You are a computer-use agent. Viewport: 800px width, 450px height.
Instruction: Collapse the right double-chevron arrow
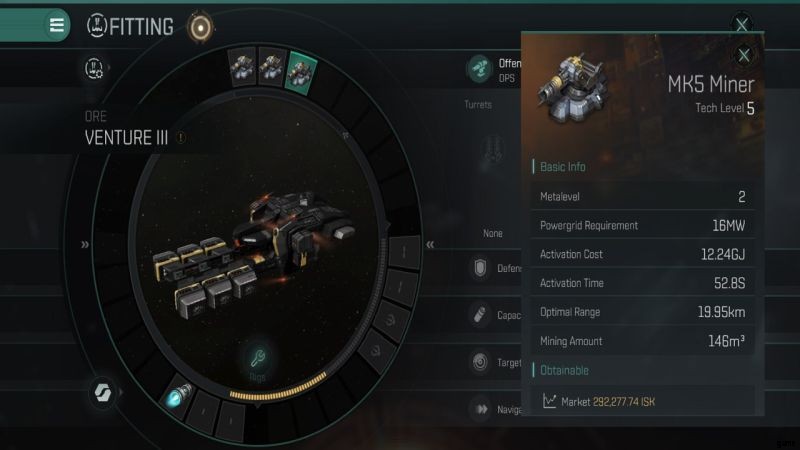pos(430,244)
